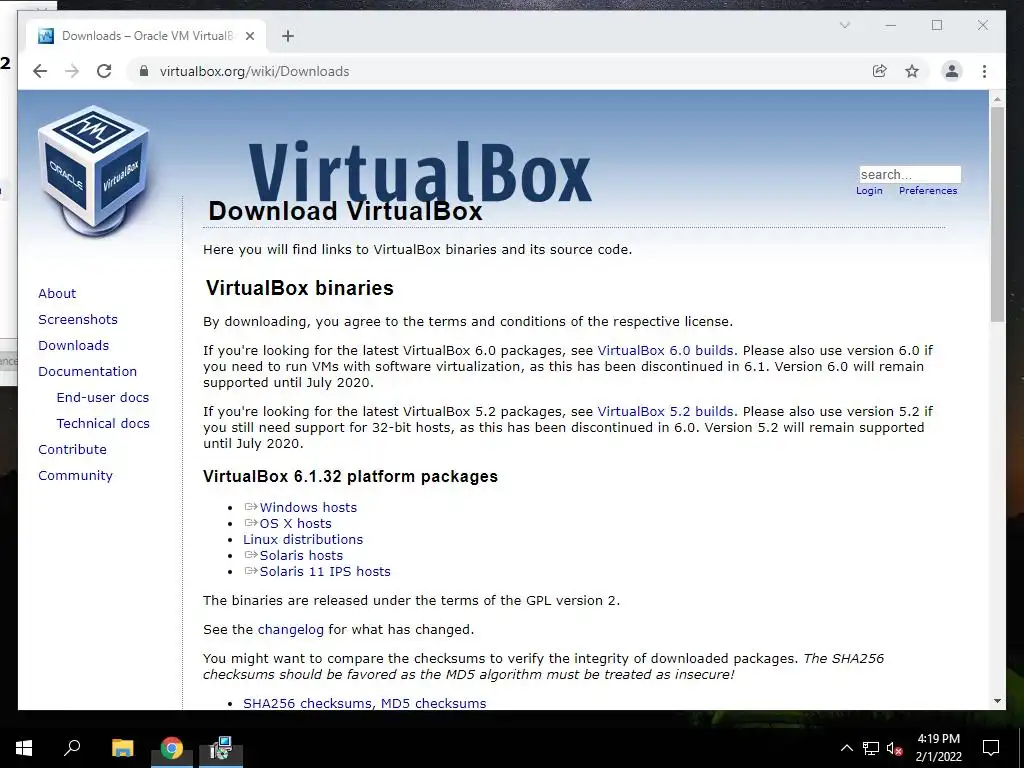This screenshot has width=1024, height=768.
Task: Open a new tab with the plus button
Action: coord(288,36)
